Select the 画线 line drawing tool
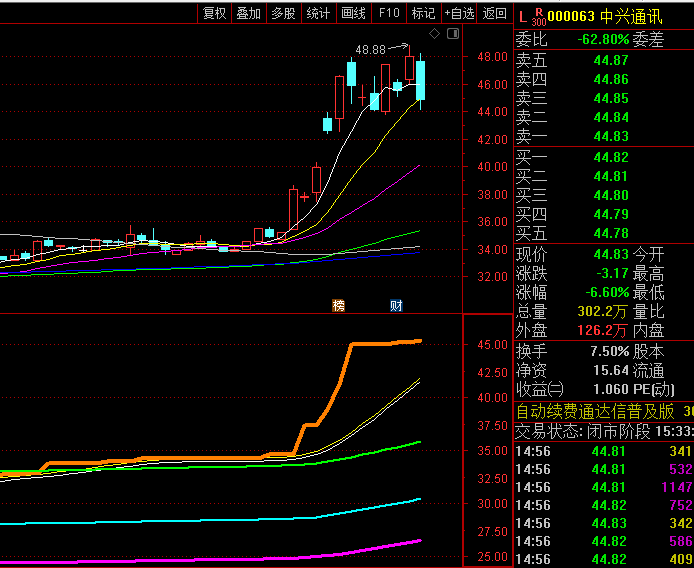 [x=353, y=13]
